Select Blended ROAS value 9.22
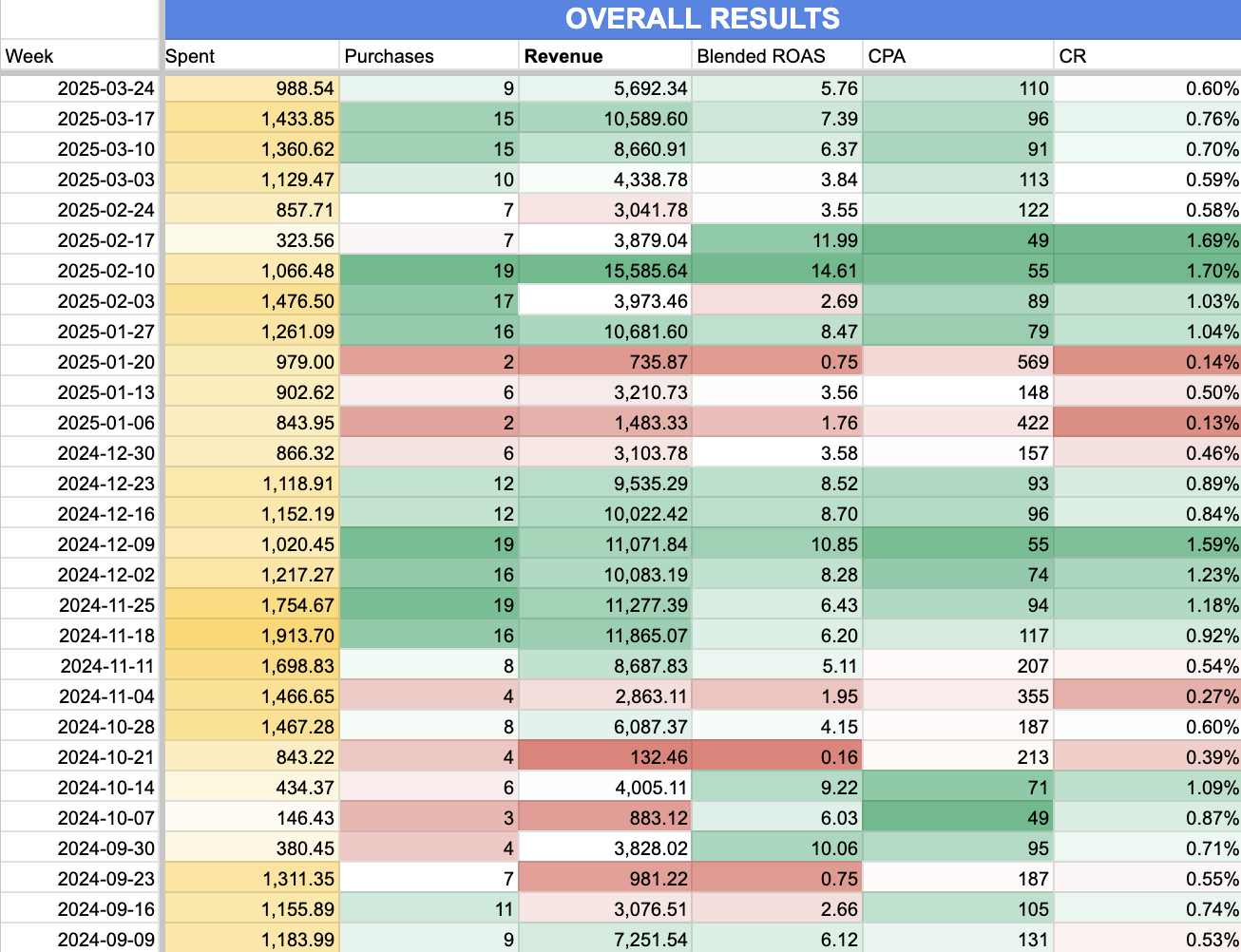The image size is (1241, 952). point(777,788)
